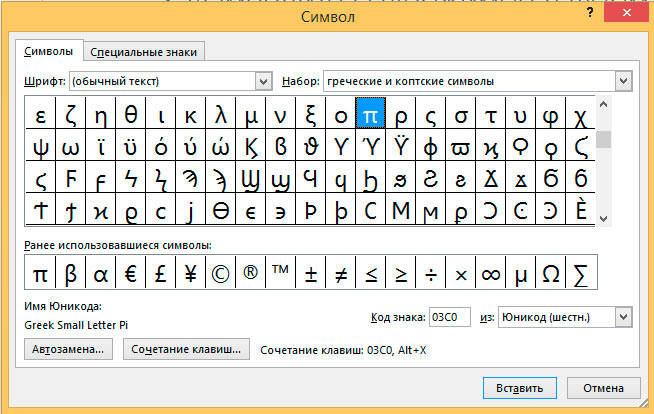Screen dimensions: 654x414
Task: Pick the capital Omega Ω symbol
Action: [x=551, y=273]
